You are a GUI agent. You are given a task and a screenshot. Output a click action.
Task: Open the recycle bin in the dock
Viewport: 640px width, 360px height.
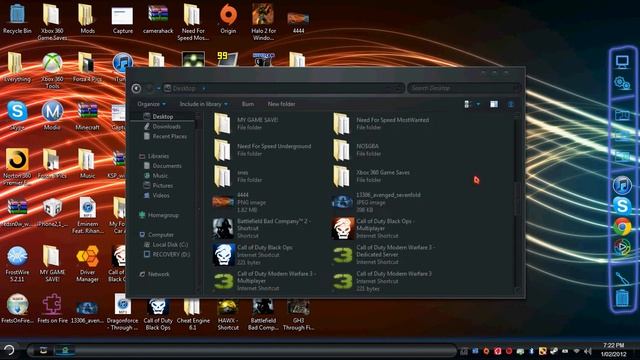click(x=622, y=298)
